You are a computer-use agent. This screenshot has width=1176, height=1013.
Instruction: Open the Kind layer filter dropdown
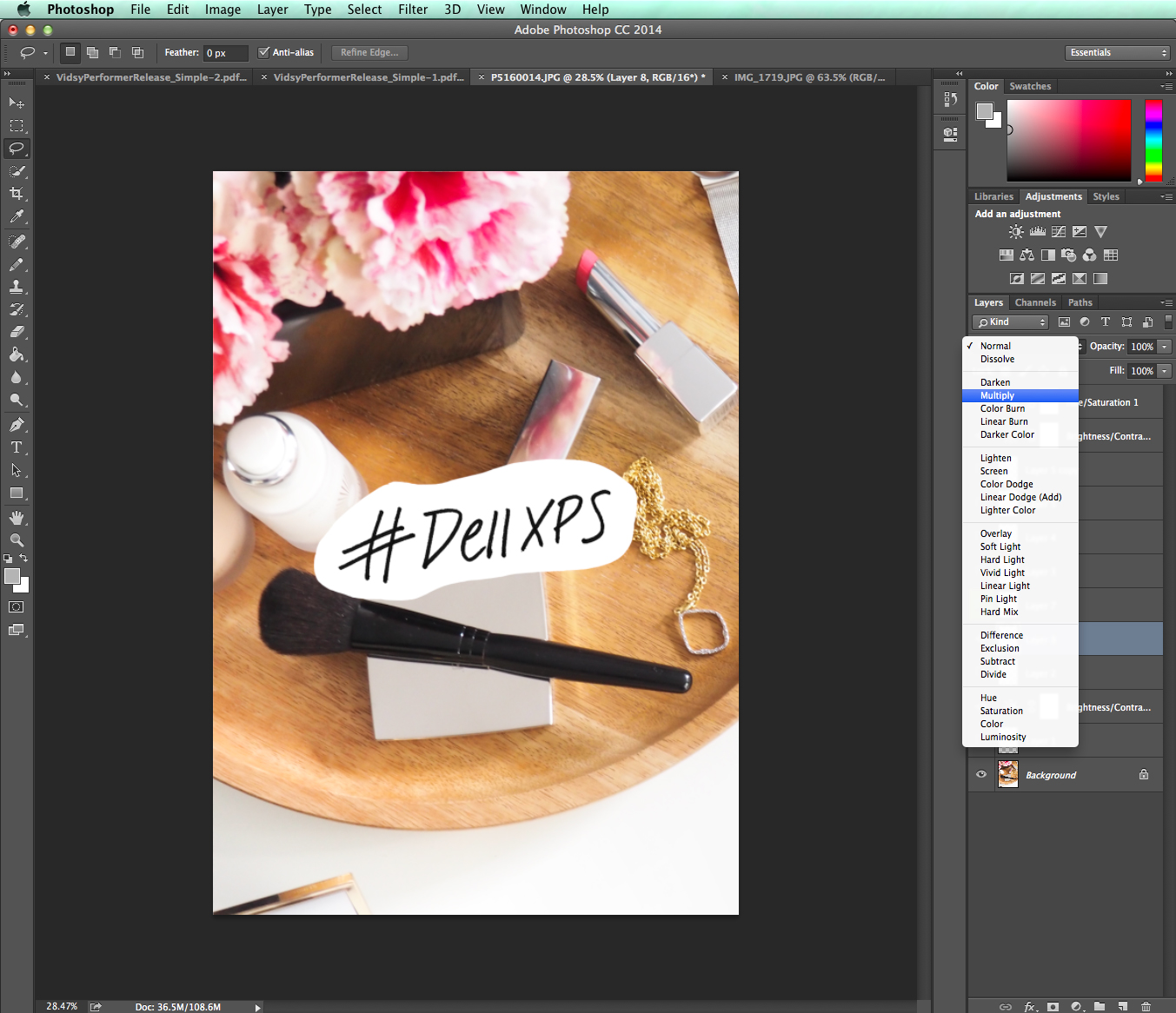point(1011,322)
